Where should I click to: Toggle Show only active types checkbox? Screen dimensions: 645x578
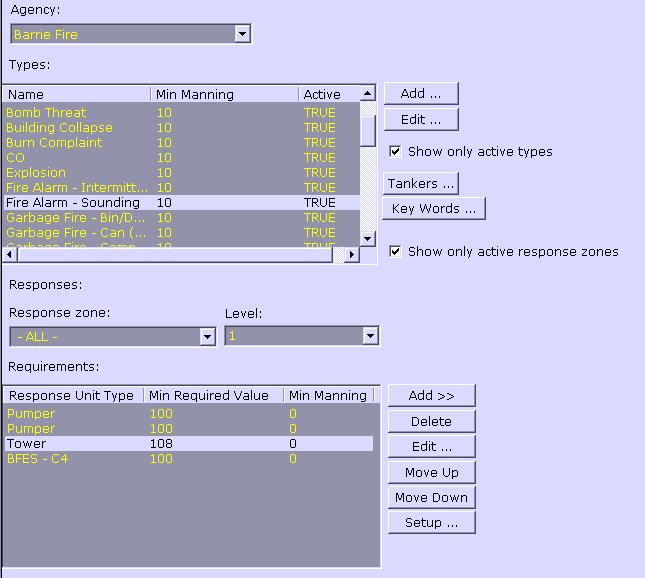(396, 152)
